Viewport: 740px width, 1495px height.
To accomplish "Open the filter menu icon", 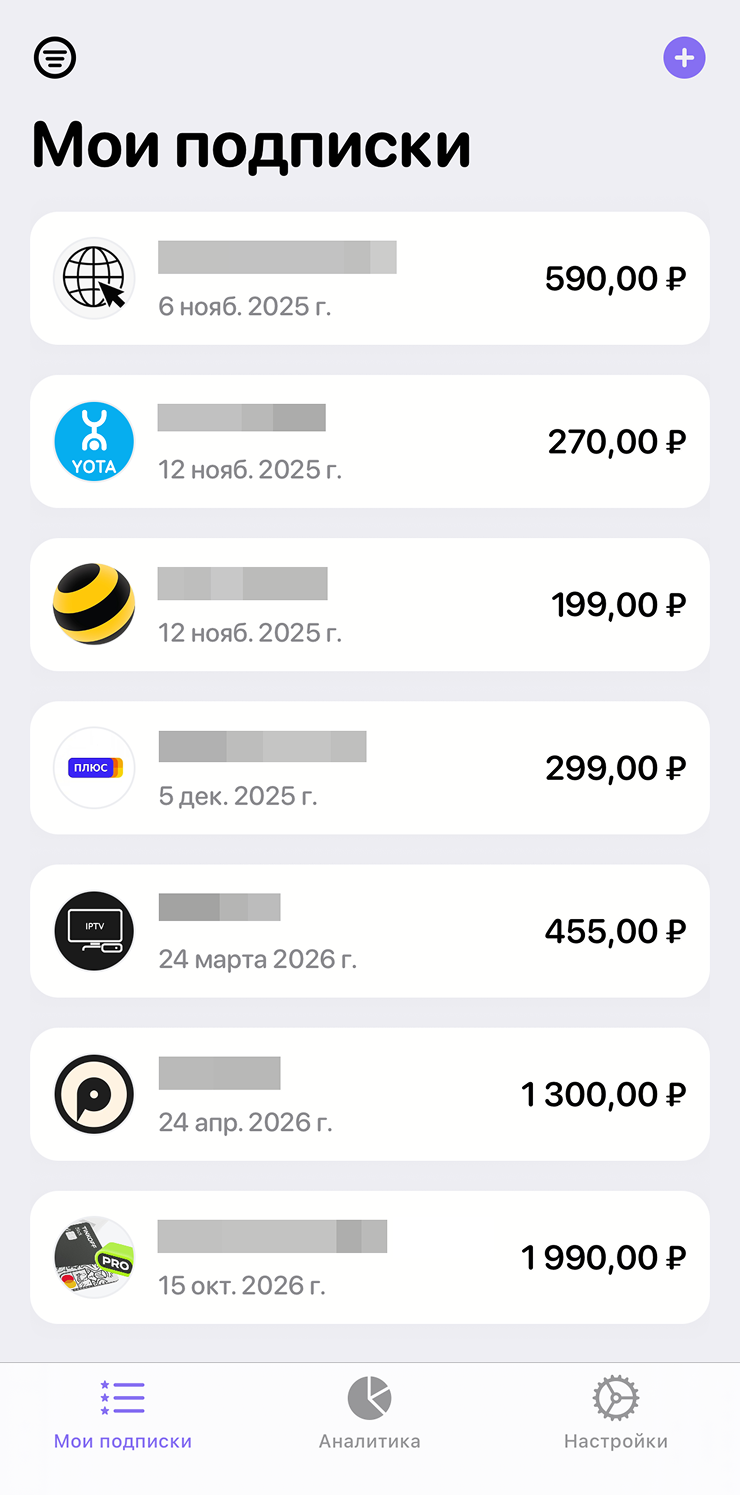I will pyautogui.click(x=55, y=58).
